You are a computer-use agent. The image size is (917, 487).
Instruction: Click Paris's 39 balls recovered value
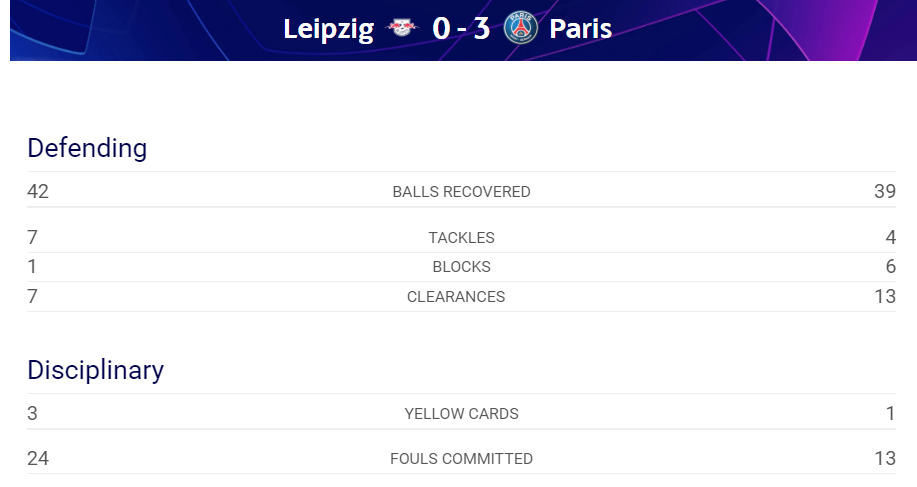pyautogui.click(x=885, y=191)
